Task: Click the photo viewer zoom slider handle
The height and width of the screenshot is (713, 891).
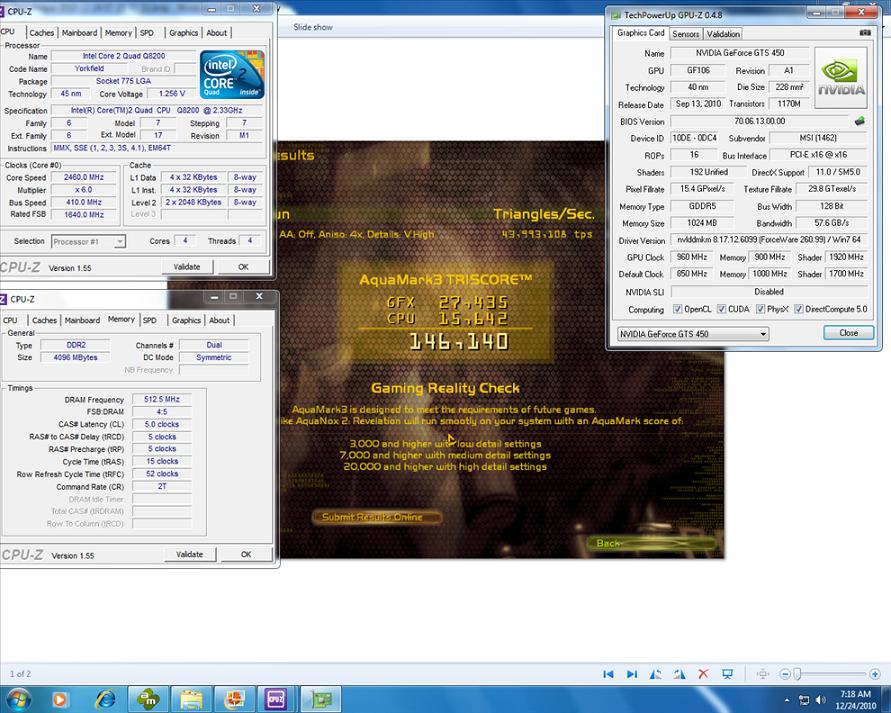Action: click(x=797, y=674)
